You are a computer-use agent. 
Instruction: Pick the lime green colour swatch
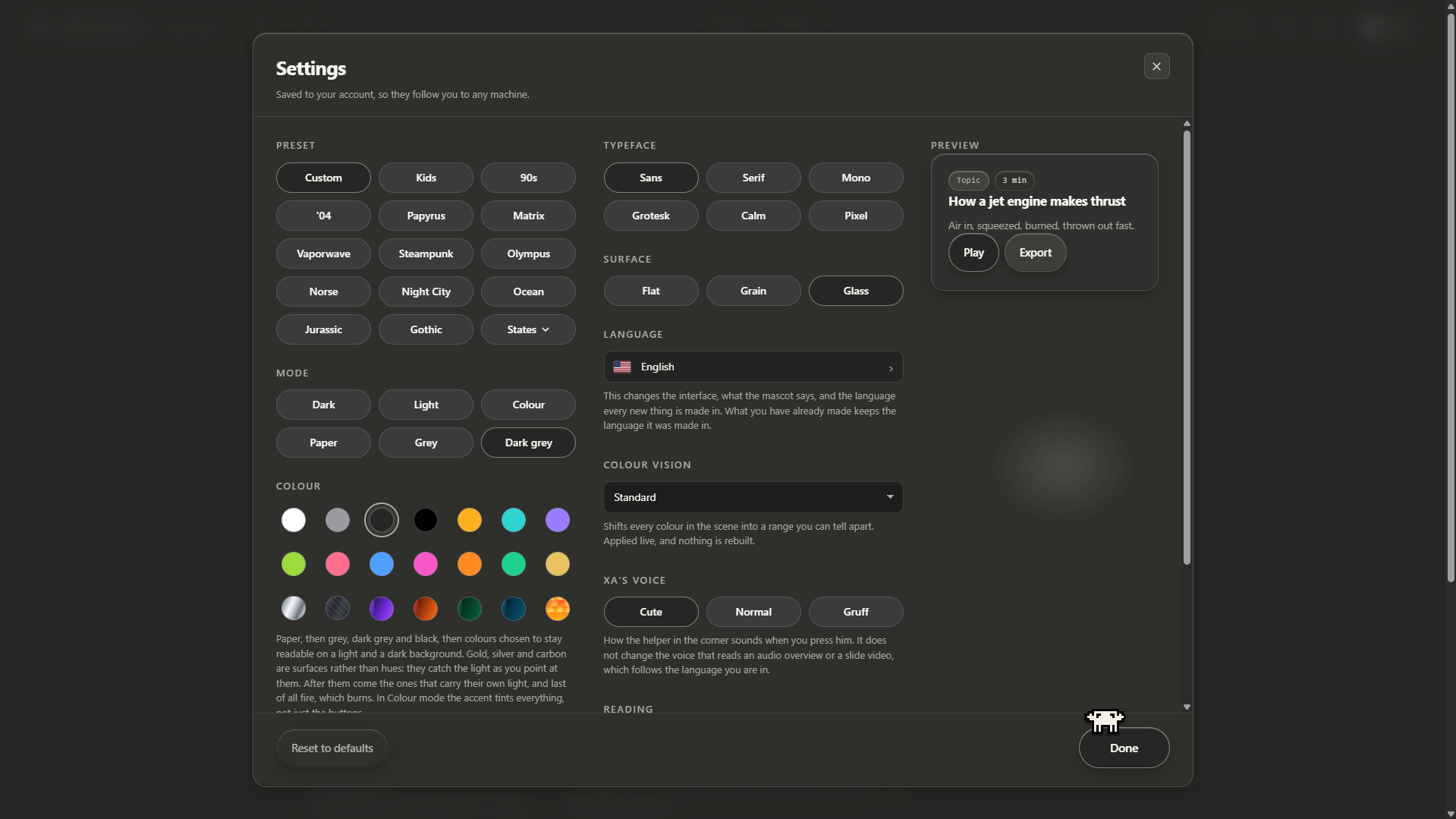tap(294, 564)
